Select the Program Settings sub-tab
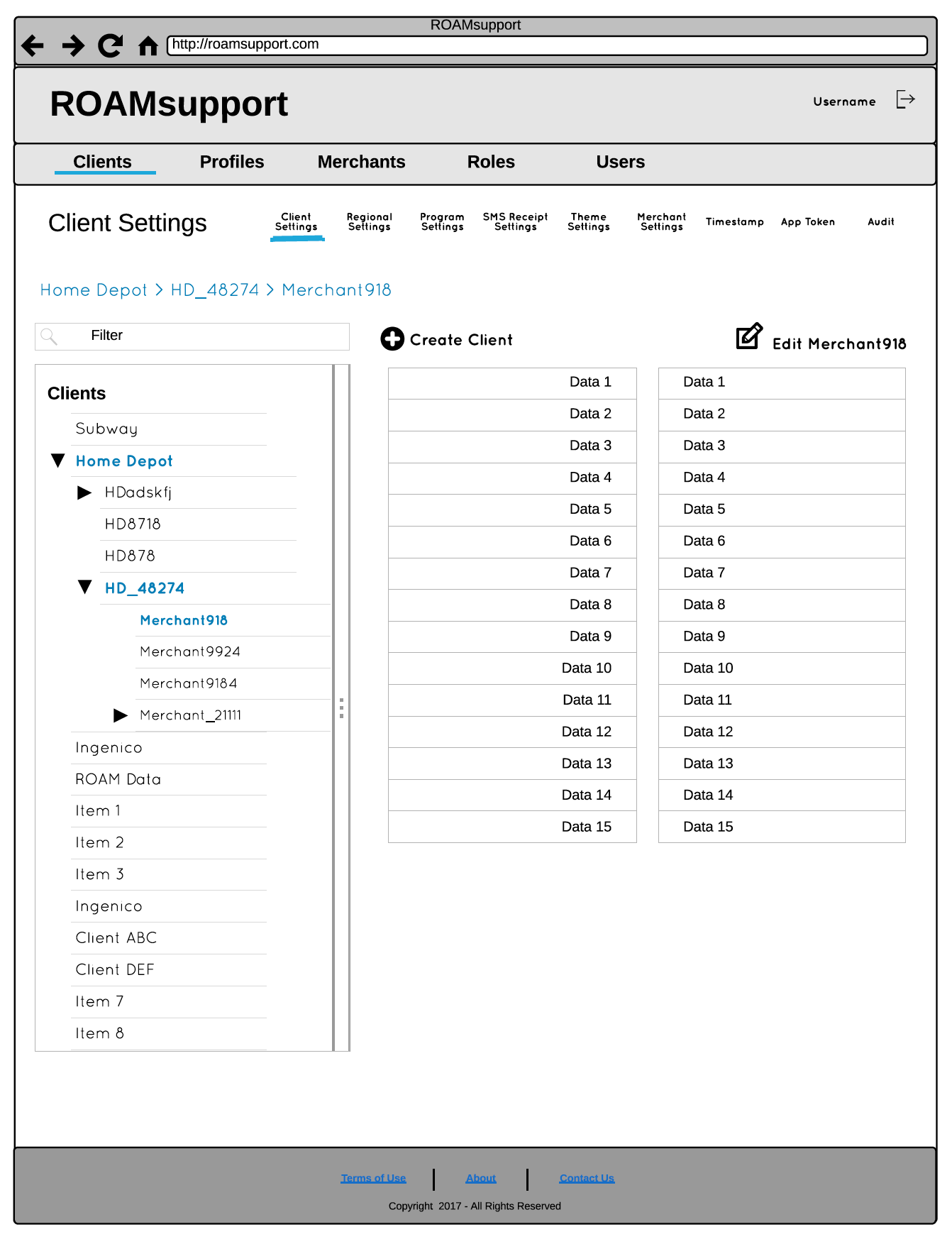Viewport: 952px width, 1239px height. [443, 222]
